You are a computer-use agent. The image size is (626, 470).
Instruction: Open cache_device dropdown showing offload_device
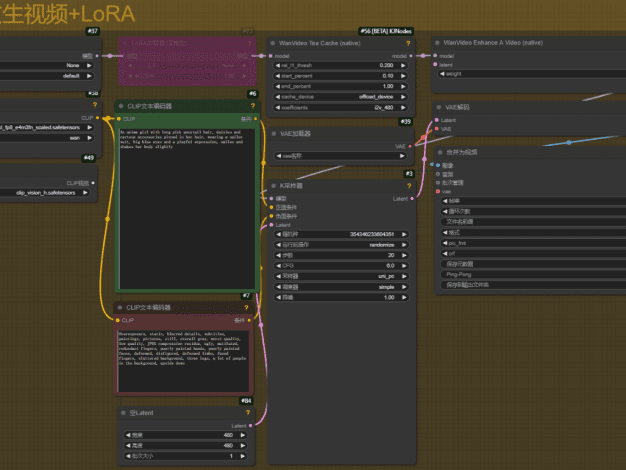[x=341, y=97]
